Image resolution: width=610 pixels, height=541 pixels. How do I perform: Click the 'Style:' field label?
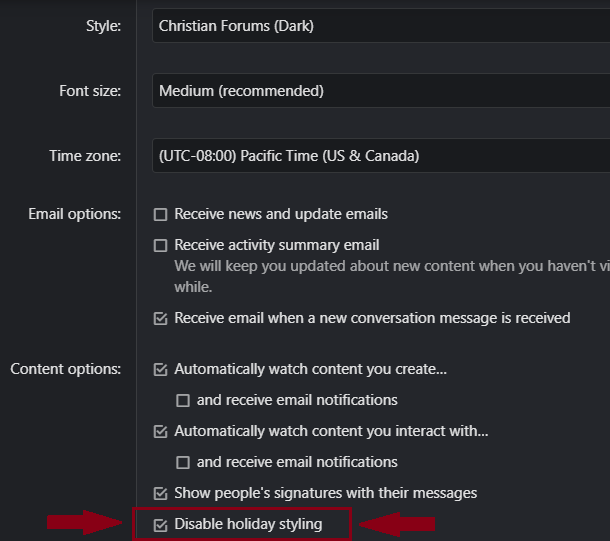click(104, 26)
